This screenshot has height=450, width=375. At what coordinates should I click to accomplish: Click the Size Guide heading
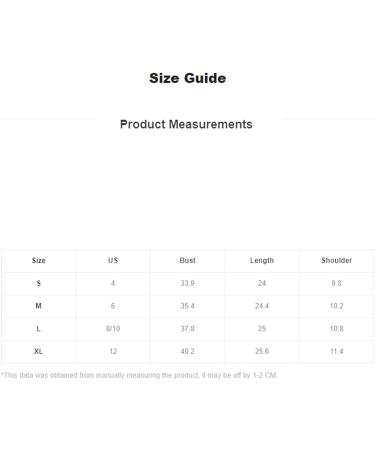tap(187, 78)
